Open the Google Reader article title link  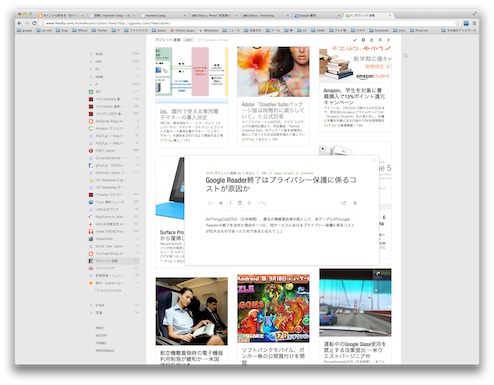pos(281,184)
